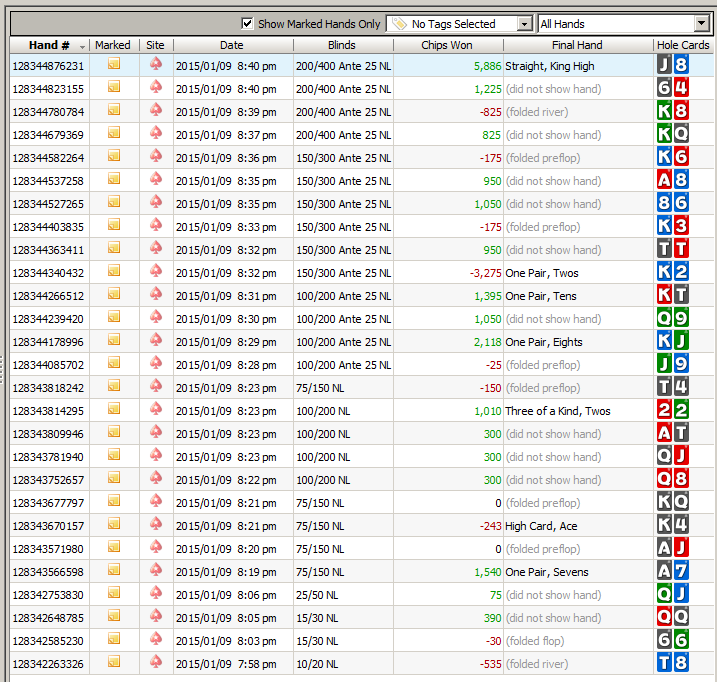Click marked note icon for hand 128344823155
This screenshot has height=682, width=717.
pyautogui.click(x=114, y=86)
